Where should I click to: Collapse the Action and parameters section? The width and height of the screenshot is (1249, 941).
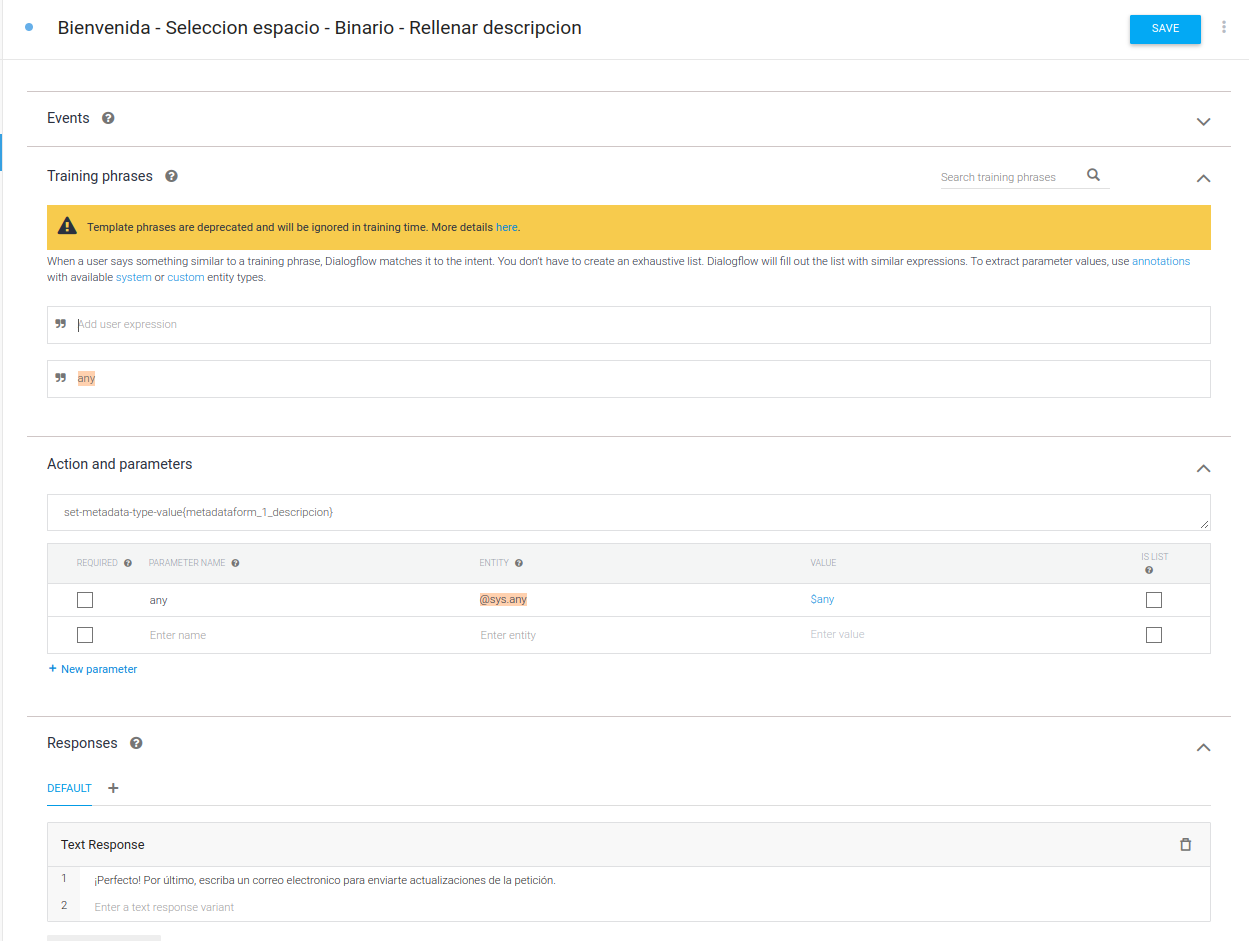tap(1203, 468)
